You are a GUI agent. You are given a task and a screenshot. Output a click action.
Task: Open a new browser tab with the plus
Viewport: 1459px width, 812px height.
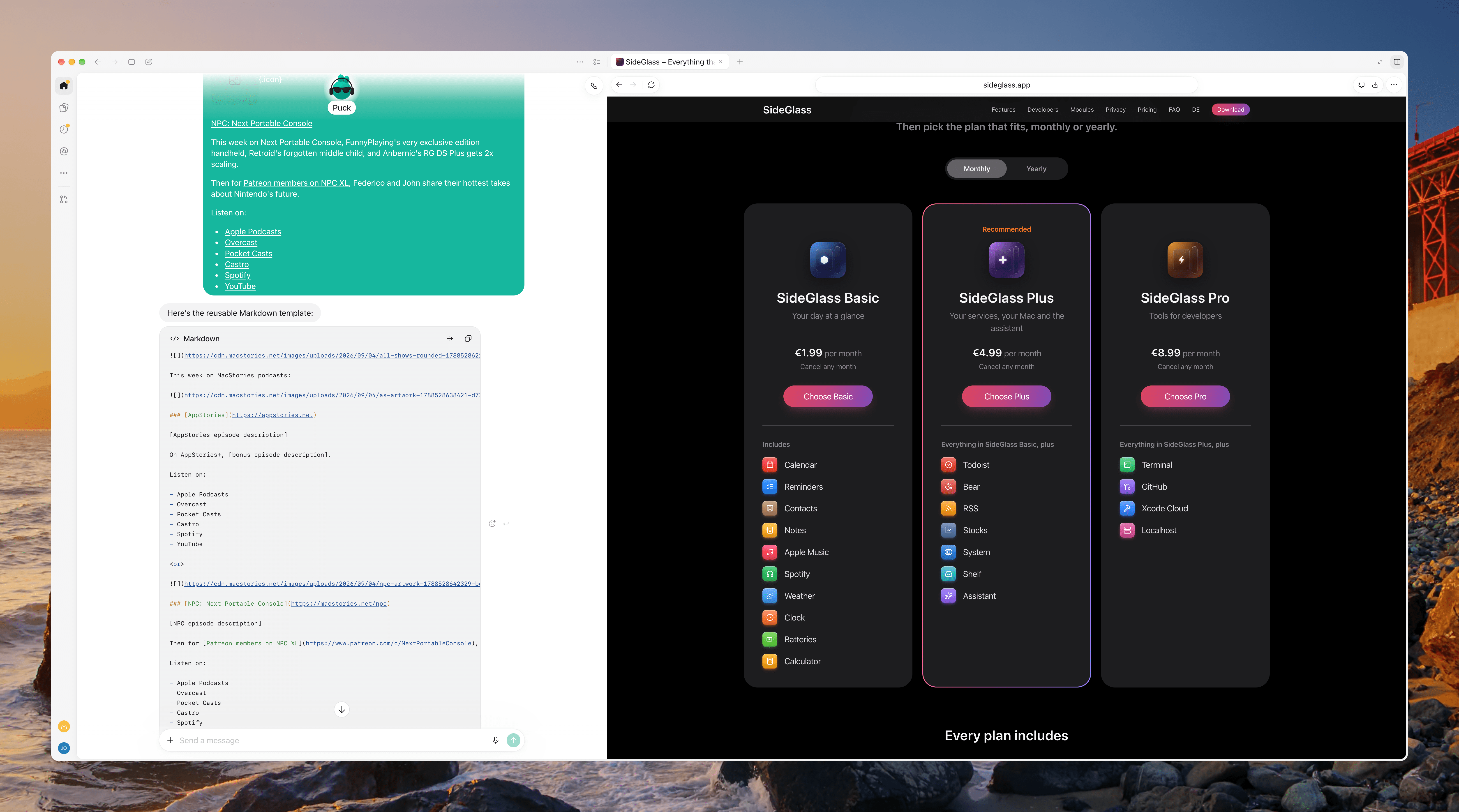[x=740, y=62]
